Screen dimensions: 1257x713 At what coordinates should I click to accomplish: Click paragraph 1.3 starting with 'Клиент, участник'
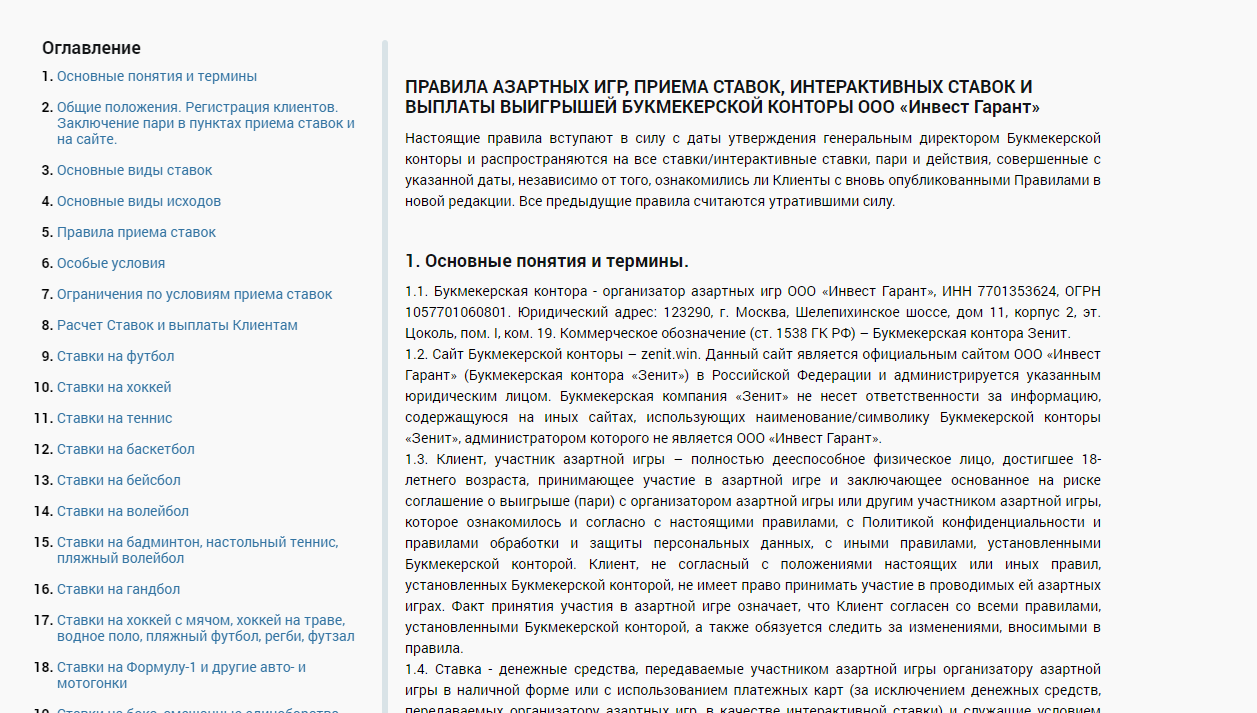click(753, 553)
